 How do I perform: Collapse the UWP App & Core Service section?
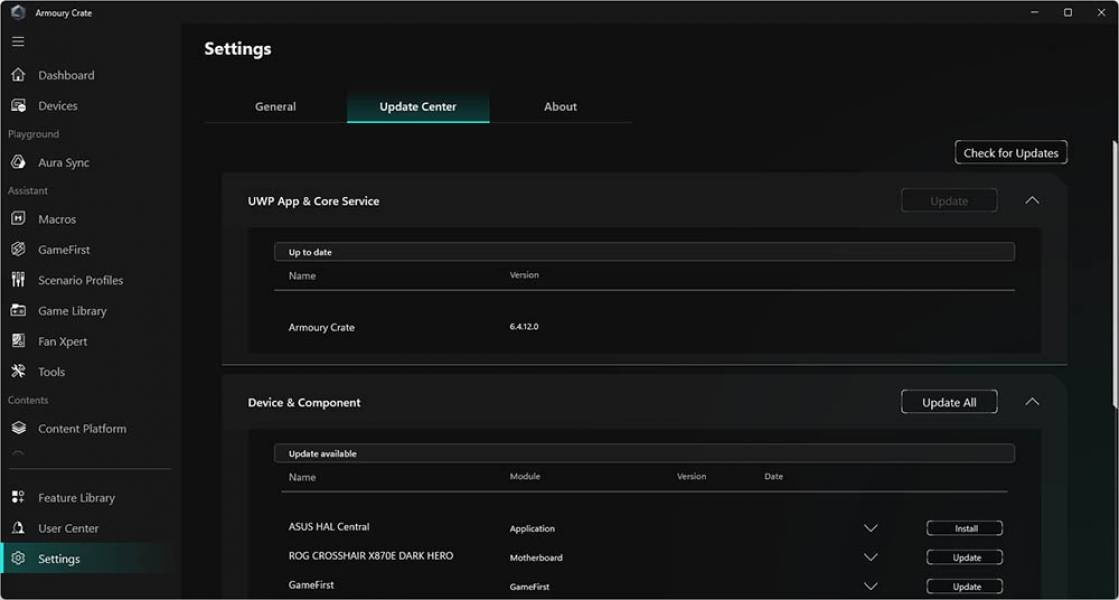[x=1032, y=200]
